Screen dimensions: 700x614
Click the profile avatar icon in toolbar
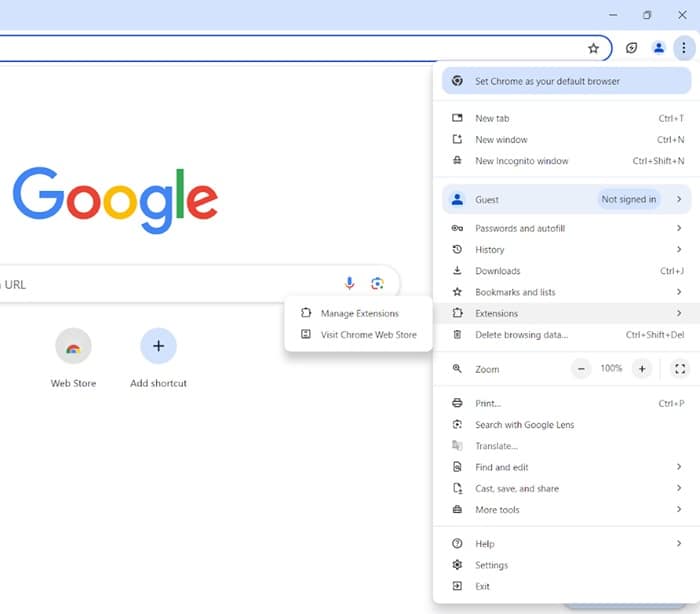tap(658, 48)
